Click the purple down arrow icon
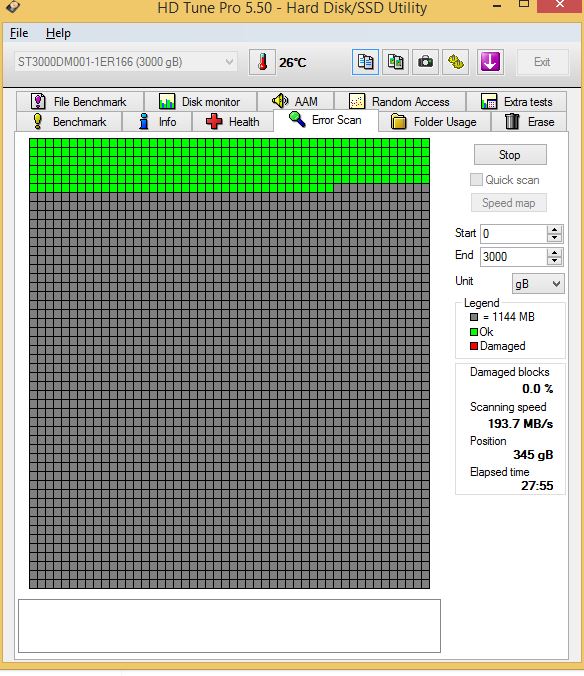Screen dimensions: 584x676 click(x=490, y=63)
